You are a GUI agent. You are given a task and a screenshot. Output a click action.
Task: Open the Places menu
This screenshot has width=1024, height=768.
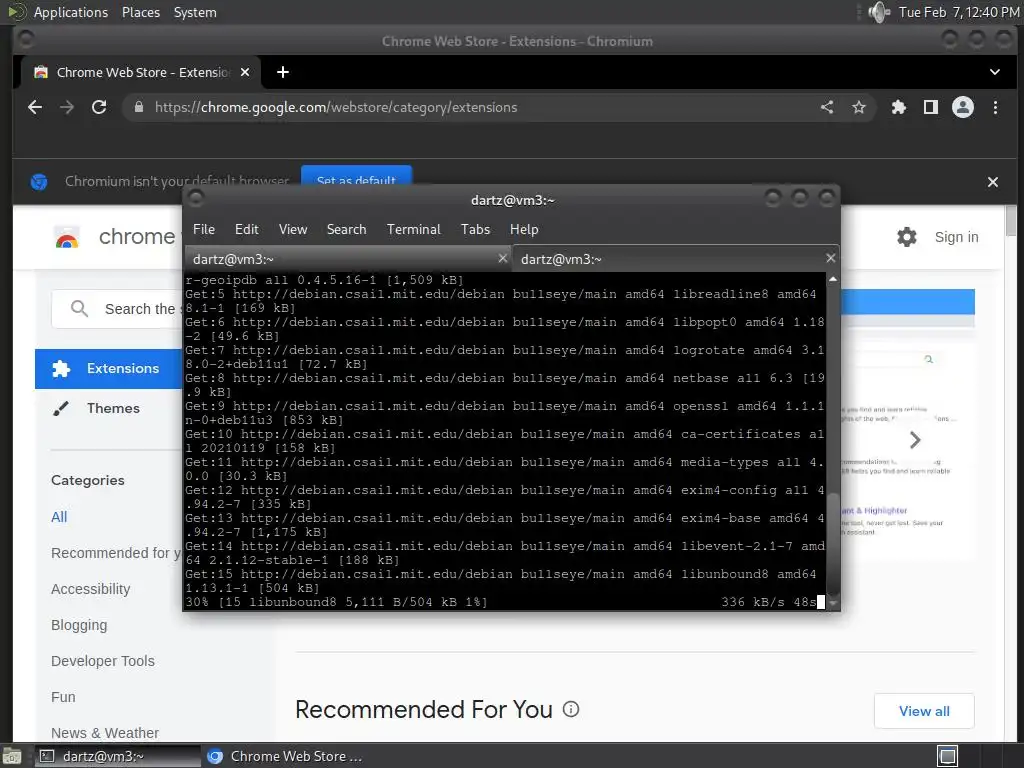coord(141,12)
